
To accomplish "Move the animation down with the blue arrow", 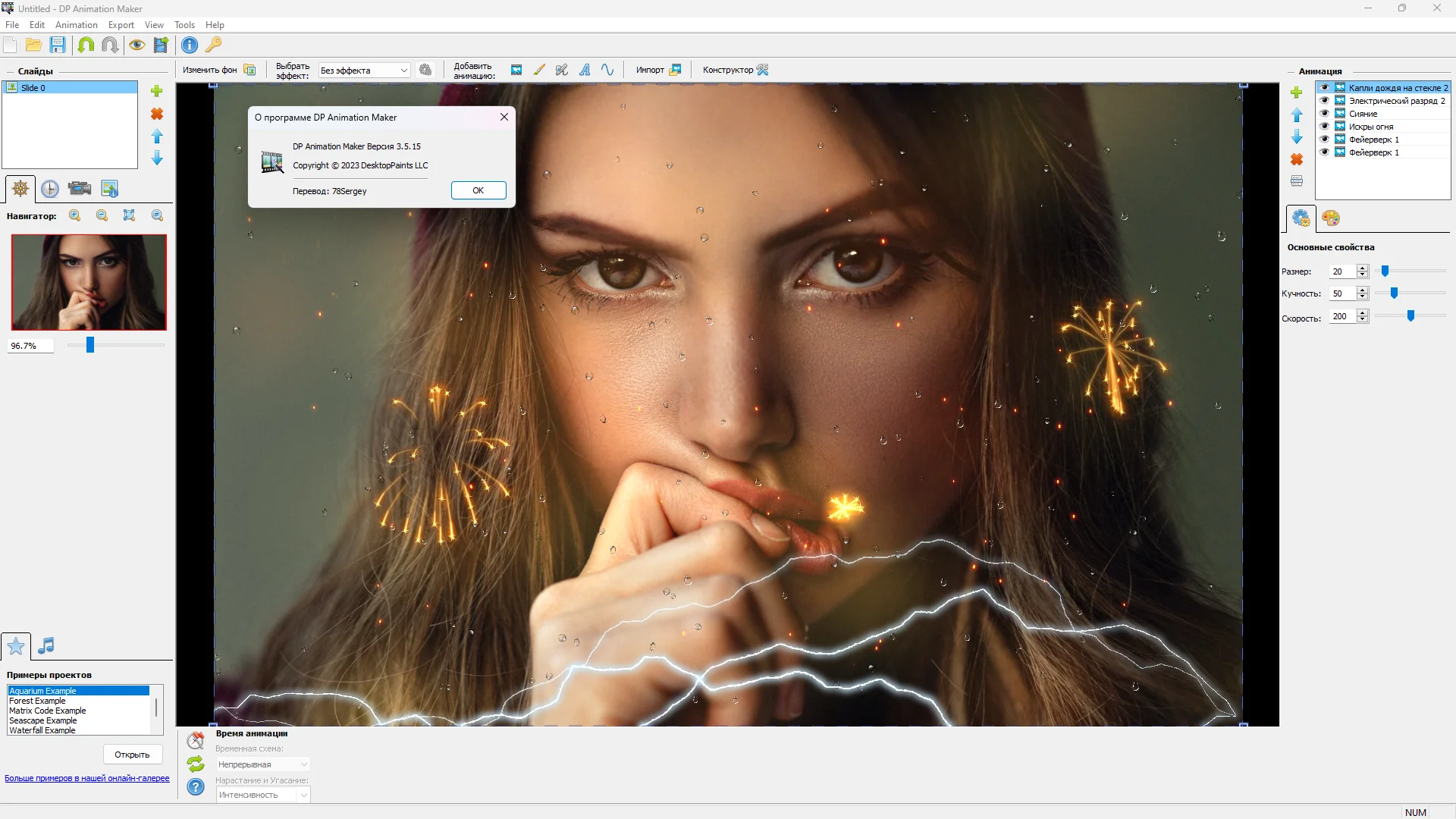I will [1297, 137].
